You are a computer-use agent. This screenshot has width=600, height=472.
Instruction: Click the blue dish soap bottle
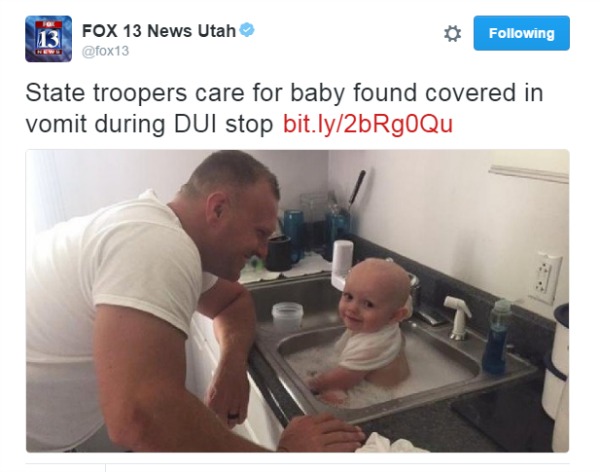click(496, 337)
